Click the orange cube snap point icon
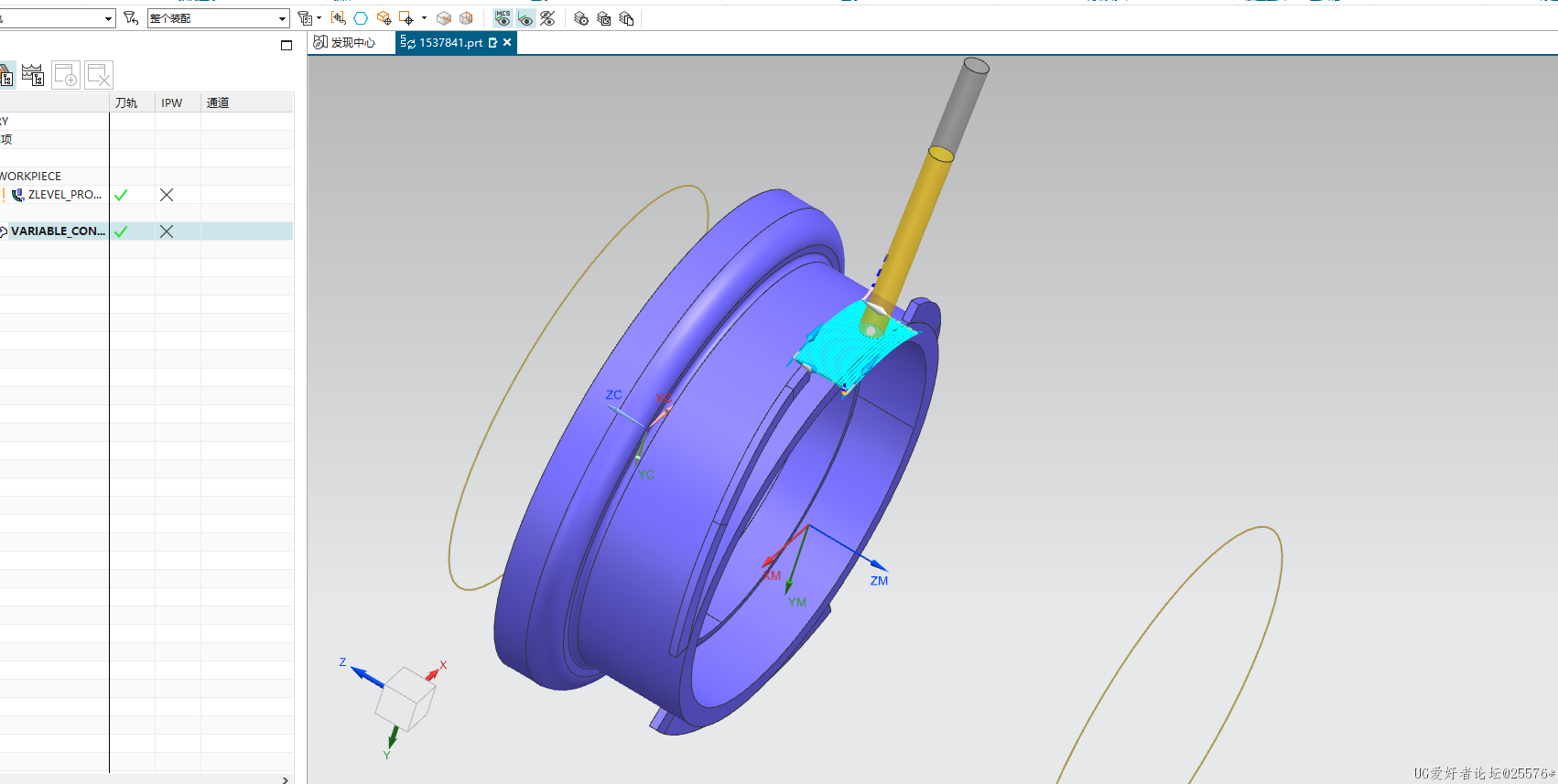 click(384, 18)
